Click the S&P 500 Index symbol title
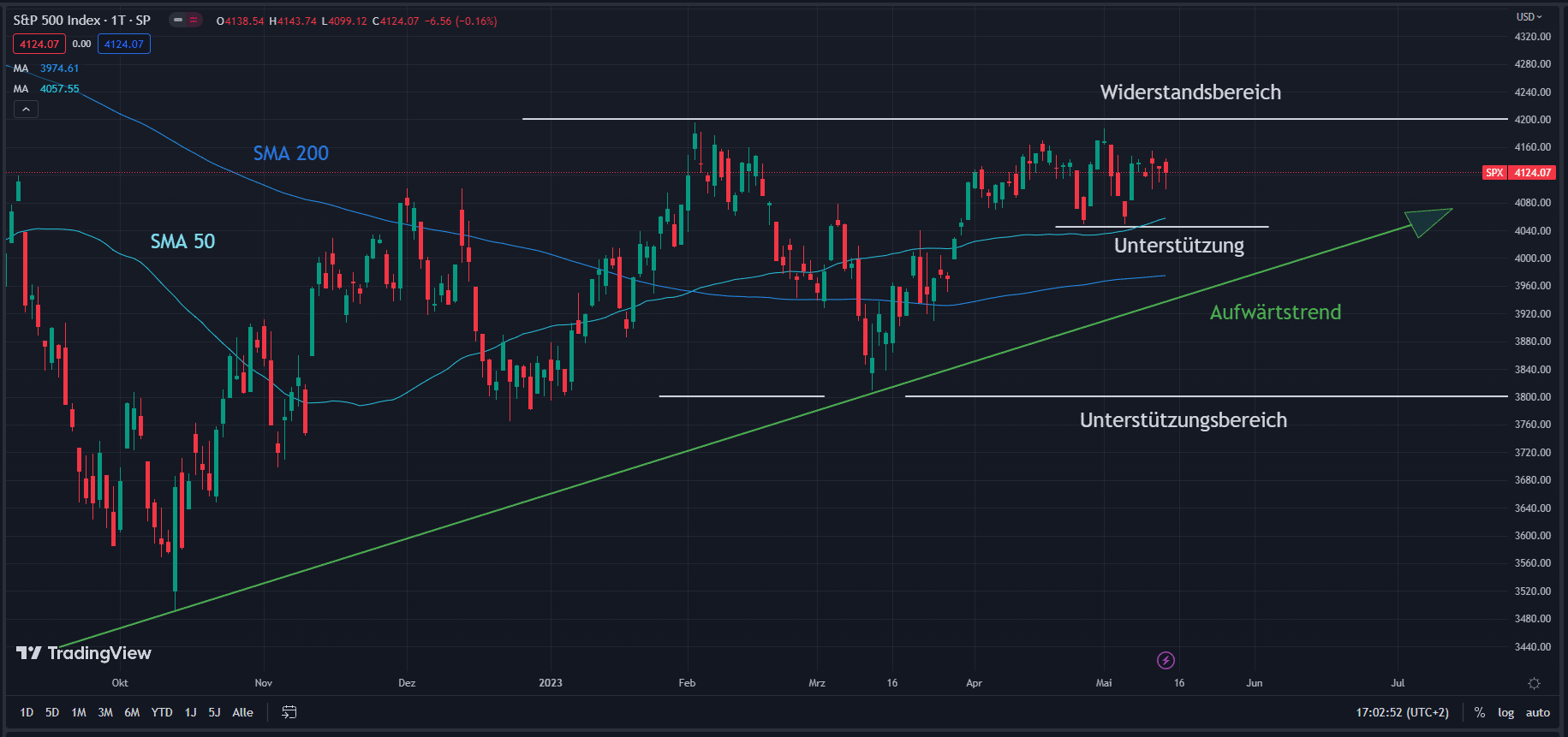 (x=81, y=21)
